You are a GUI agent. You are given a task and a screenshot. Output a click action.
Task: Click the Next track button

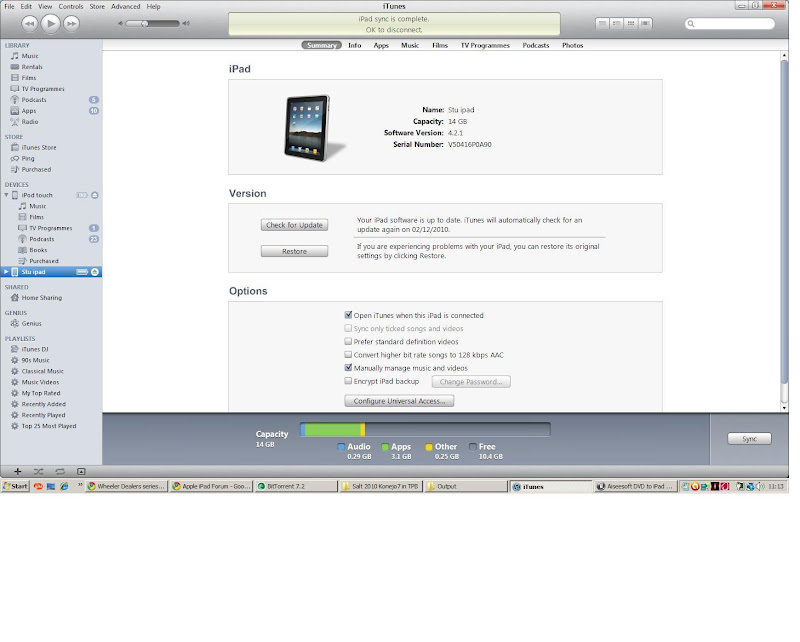click(71, 23)
